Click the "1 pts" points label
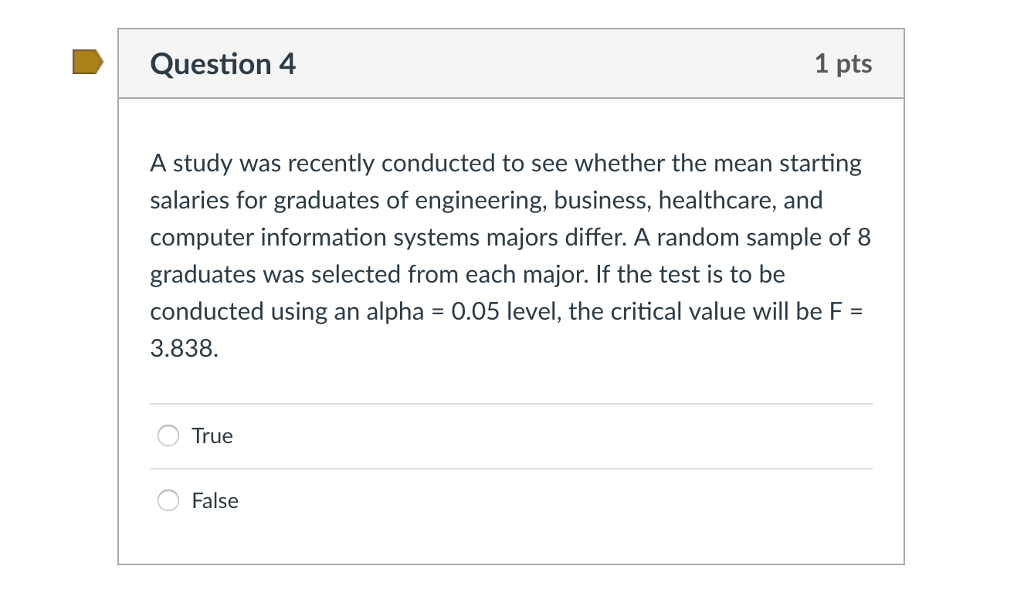Viewport: 1024px width, 593px height. tap(843, 64)
